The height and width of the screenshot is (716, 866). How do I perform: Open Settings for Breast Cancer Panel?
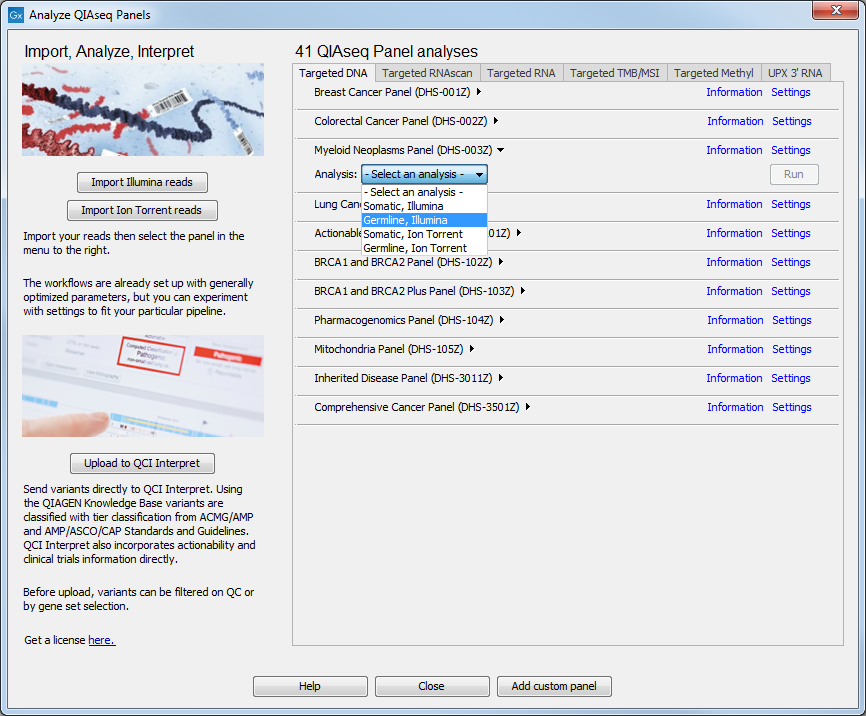click(x=791, y=92)
